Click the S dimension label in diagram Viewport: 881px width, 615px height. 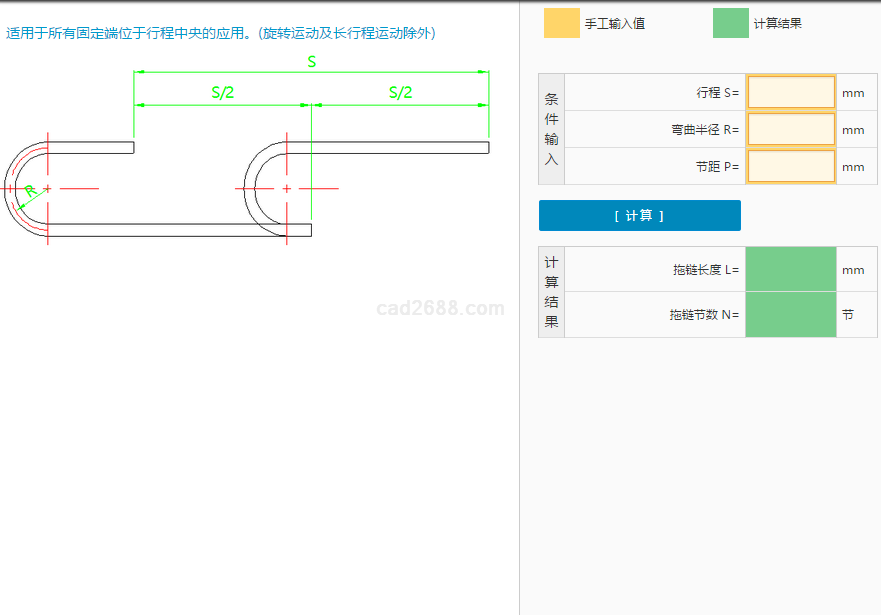(x=311, y=62)
